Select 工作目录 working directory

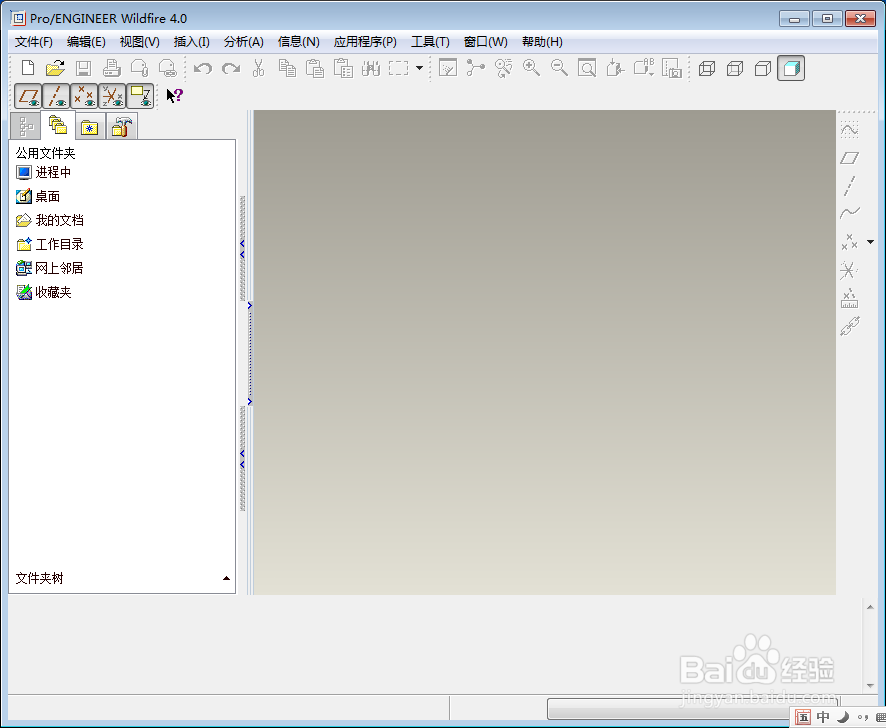[50, 244]
